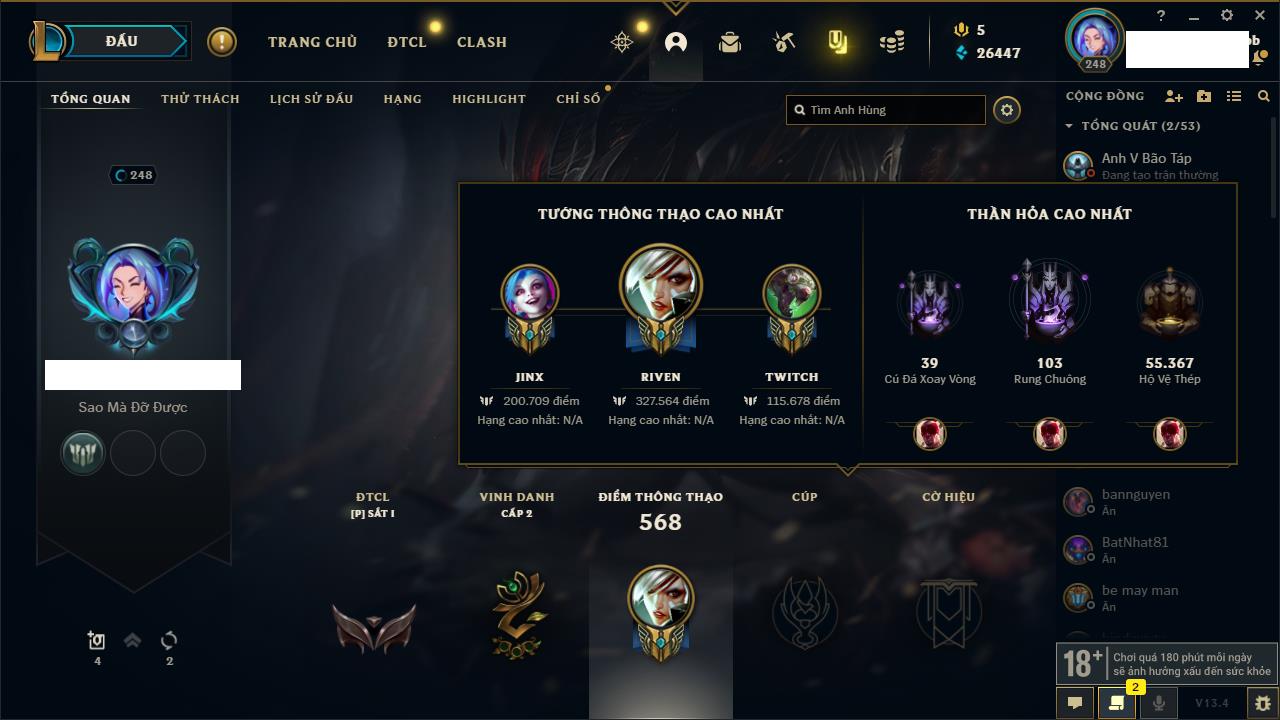Open the TRANG CHỦ home link

point(312,42)
